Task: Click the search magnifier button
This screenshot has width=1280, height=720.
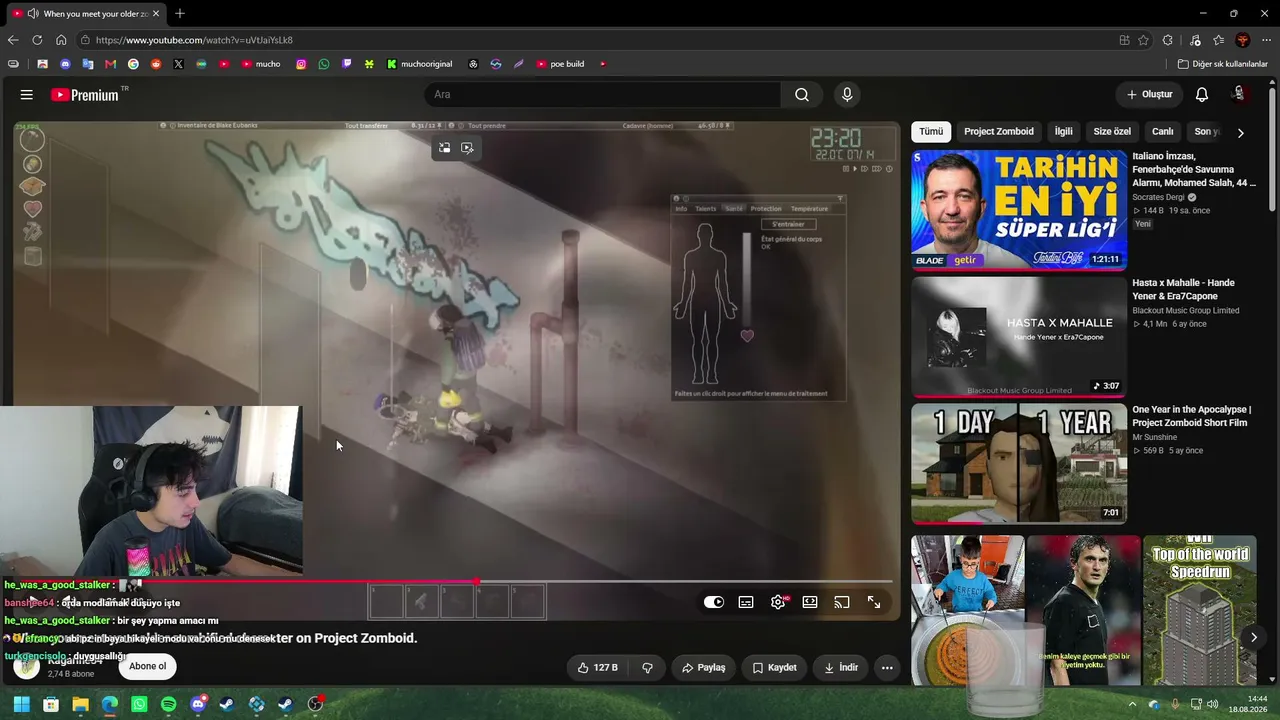Action: (802, 94)
